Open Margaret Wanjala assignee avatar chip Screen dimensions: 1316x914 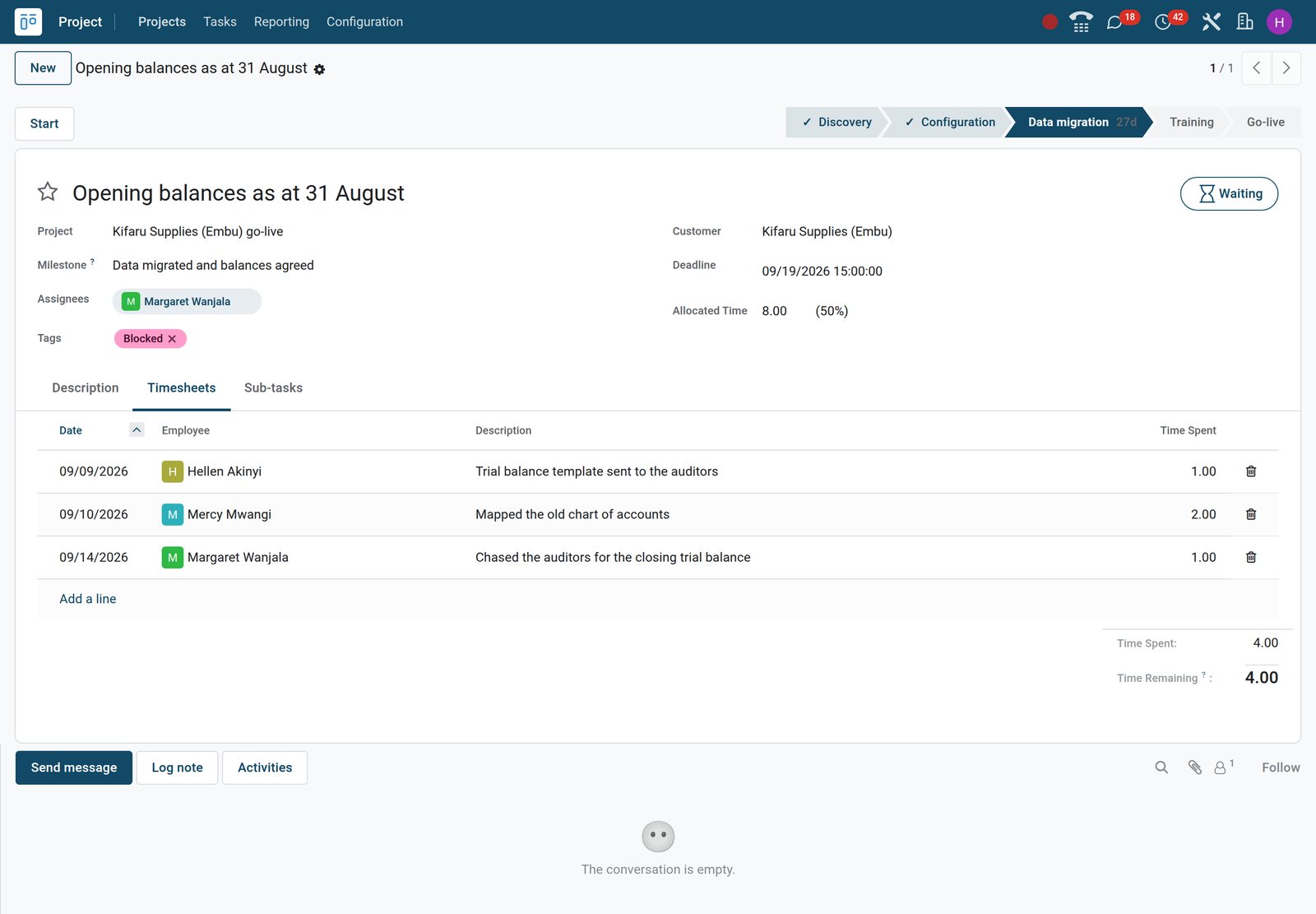coord(187,302)
